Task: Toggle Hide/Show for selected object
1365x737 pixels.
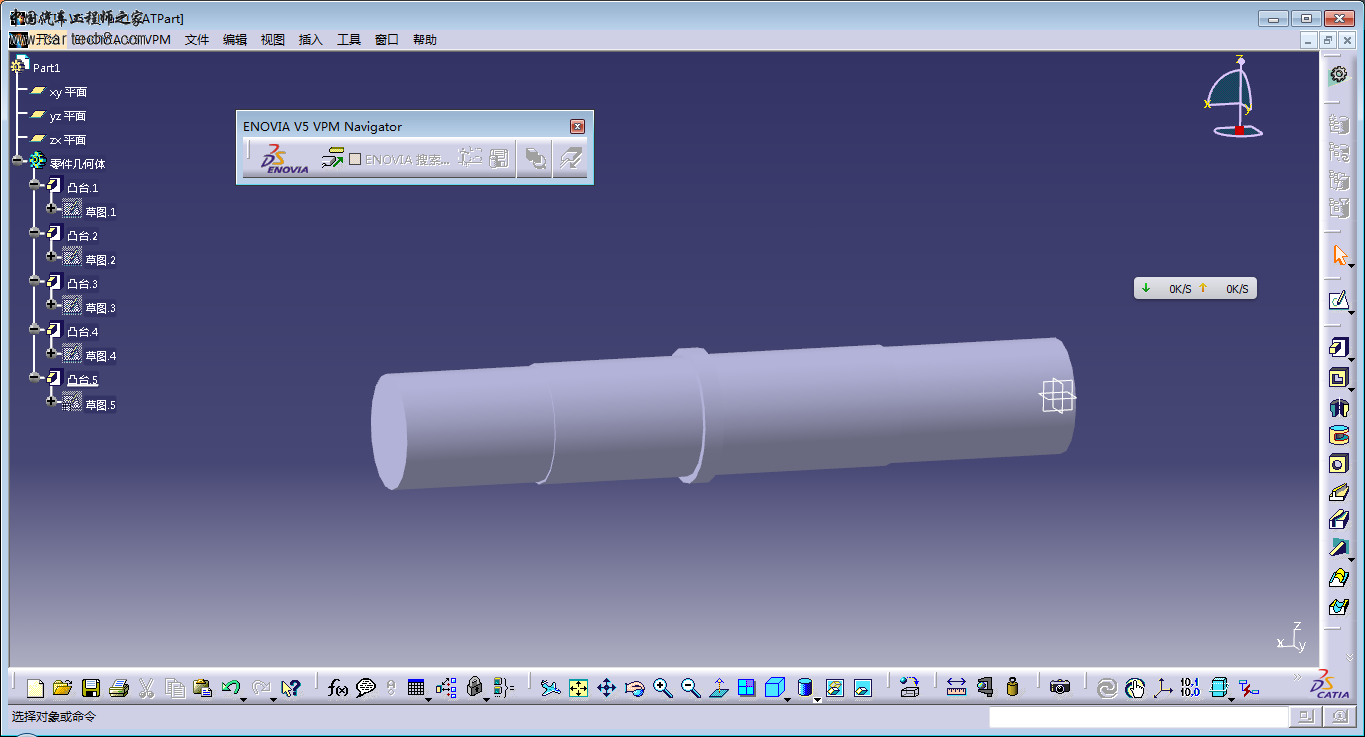Action: [834, 688]
